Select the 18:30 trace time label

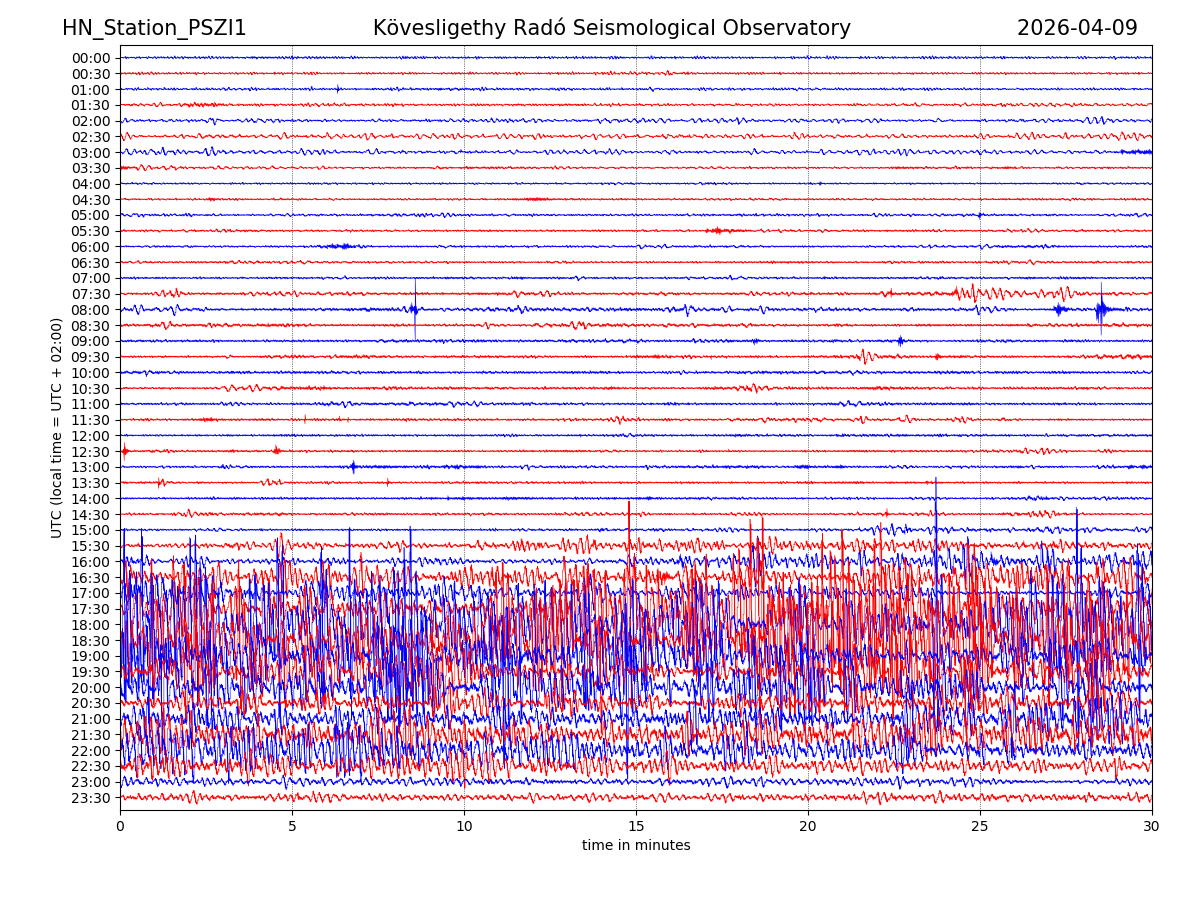[91, 641]
